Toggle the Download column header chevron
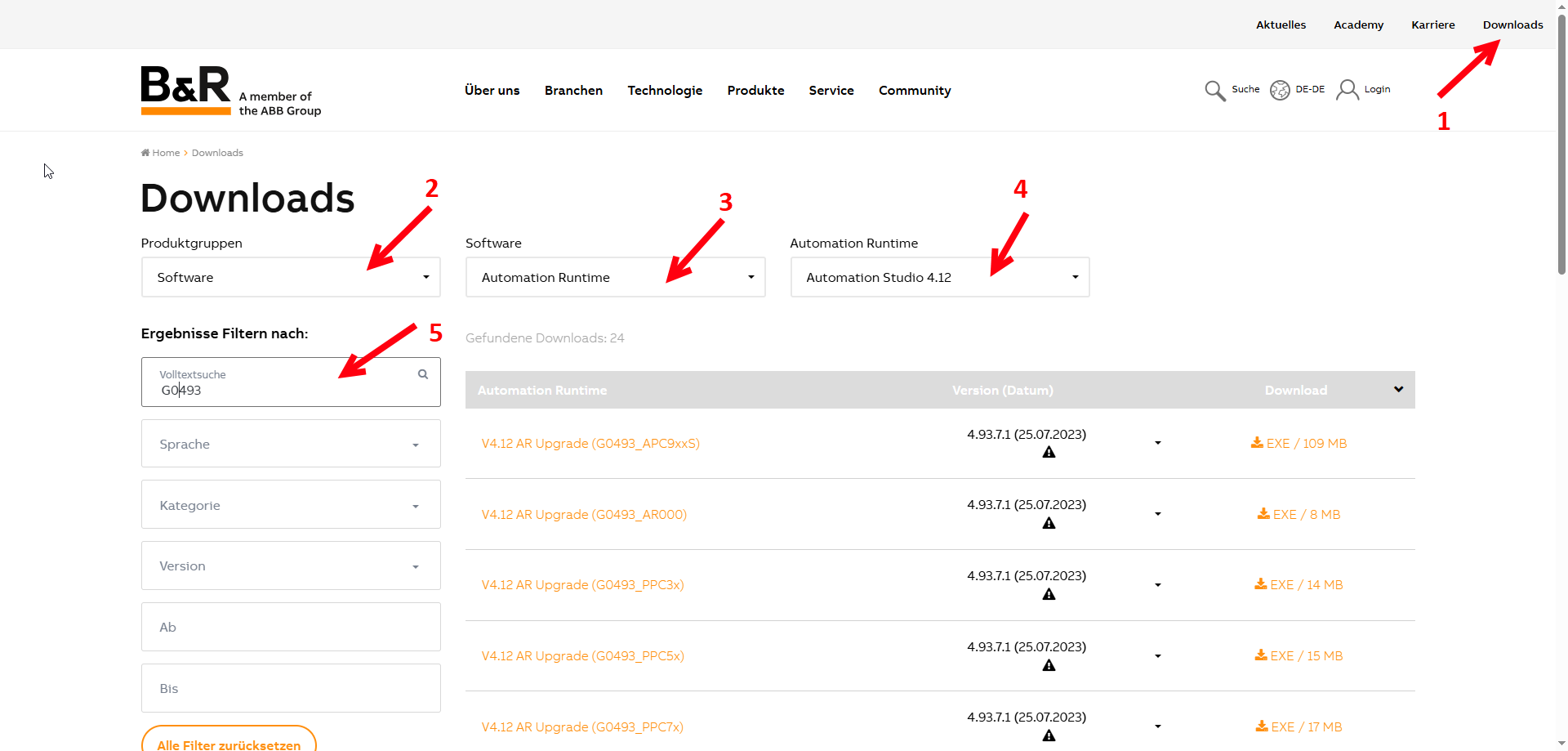 (1398, 390)
